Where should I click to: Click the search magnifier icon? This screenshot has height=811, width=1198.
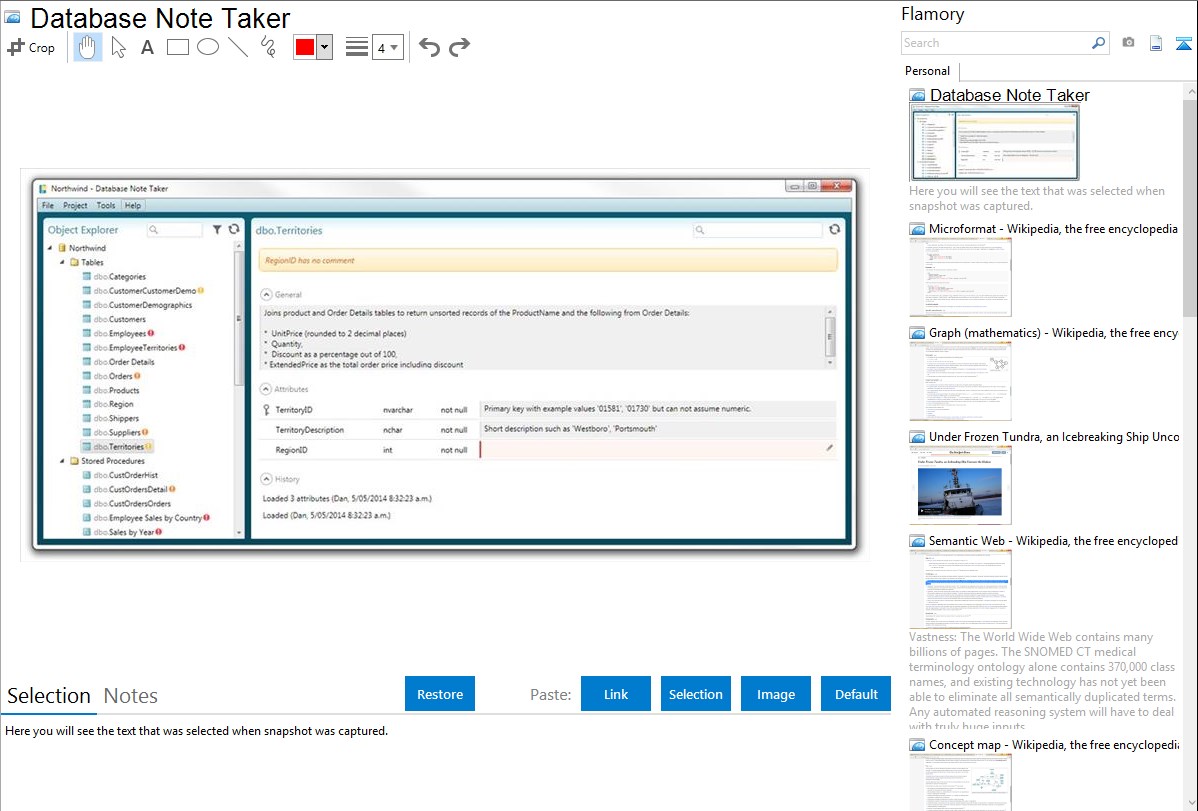1098,43
